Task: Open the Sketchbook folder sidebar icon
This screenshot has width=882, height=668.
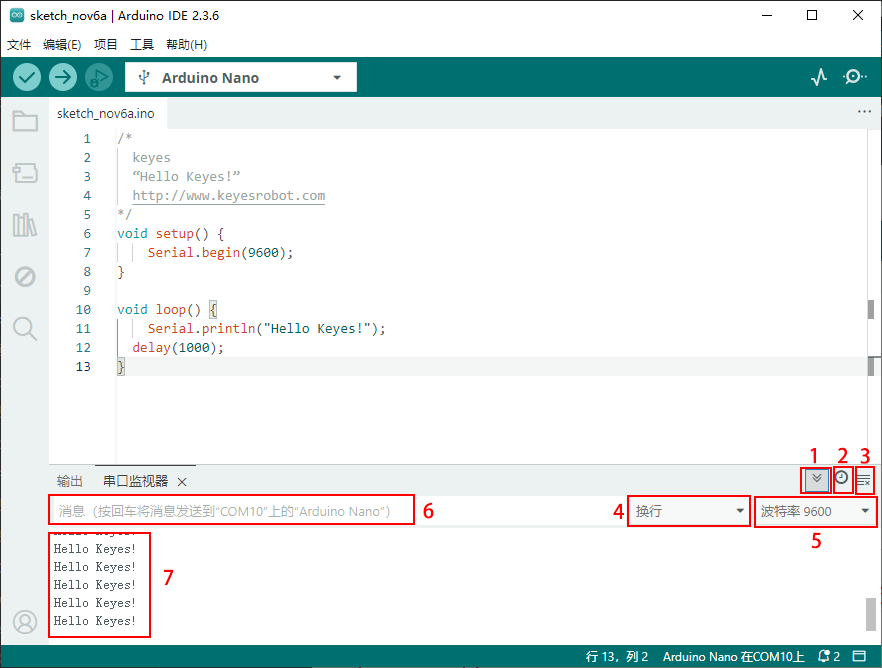Action: 25,121
